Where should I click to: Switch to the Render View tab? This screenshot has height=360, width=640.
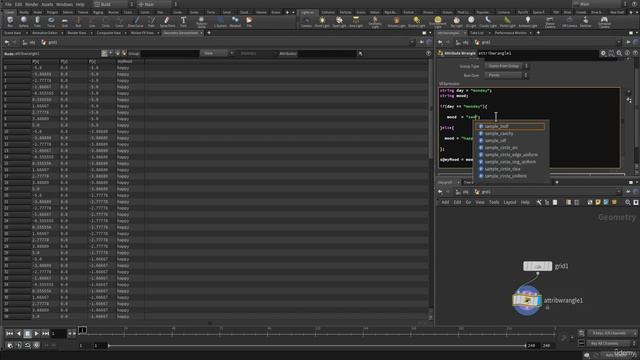77,33
